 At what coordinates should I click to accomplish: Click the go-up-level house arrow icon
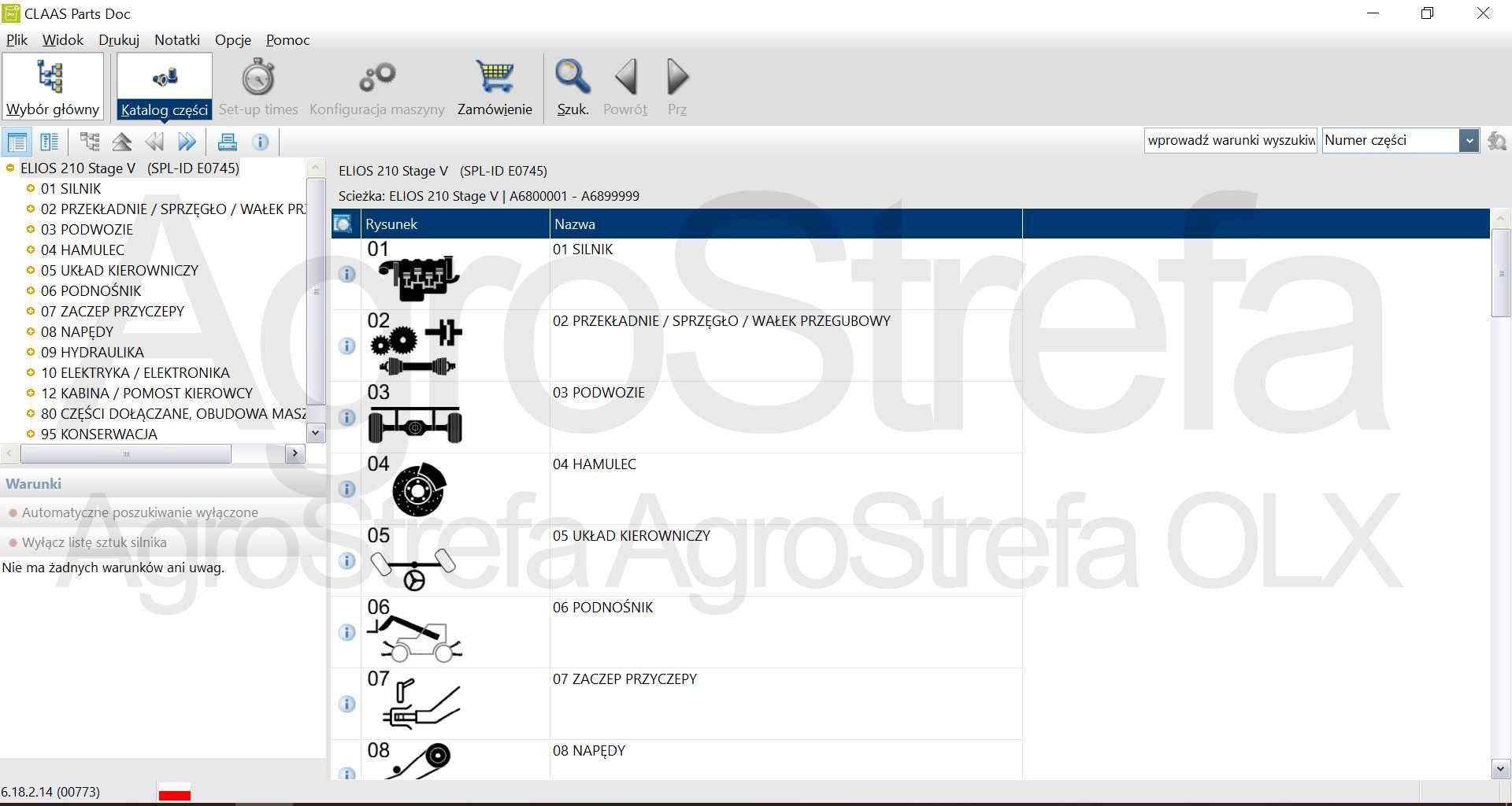(122, 142)
